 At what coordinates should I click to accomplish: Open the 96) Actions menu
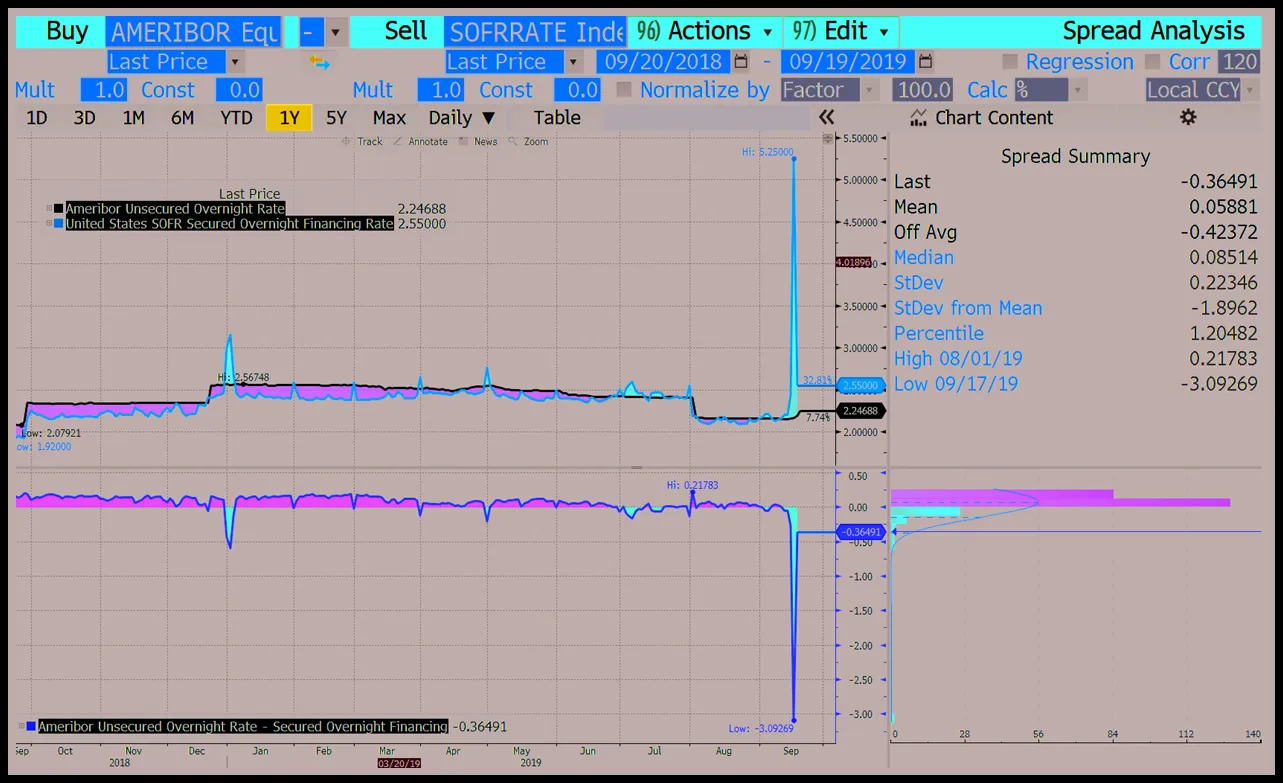[x=705, y=31]
